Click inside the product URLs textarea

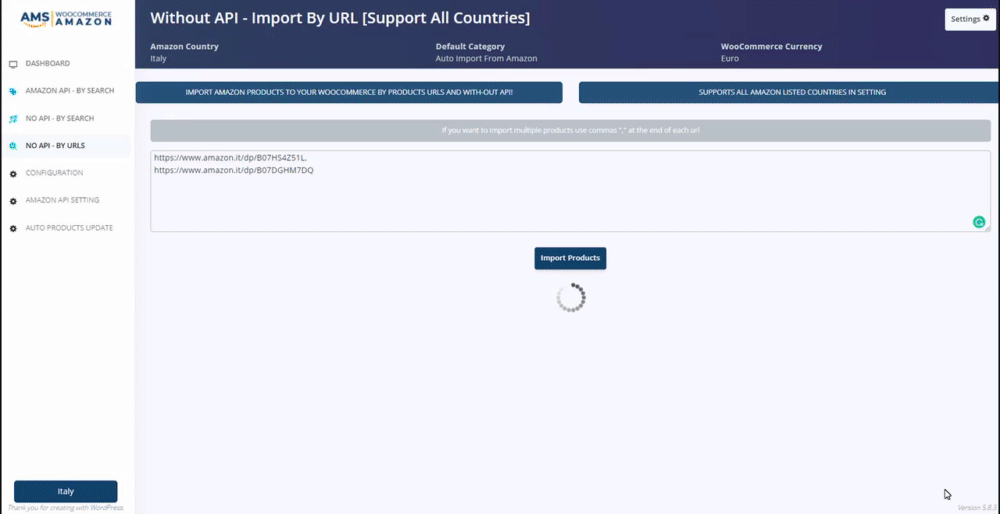point(570,191)
